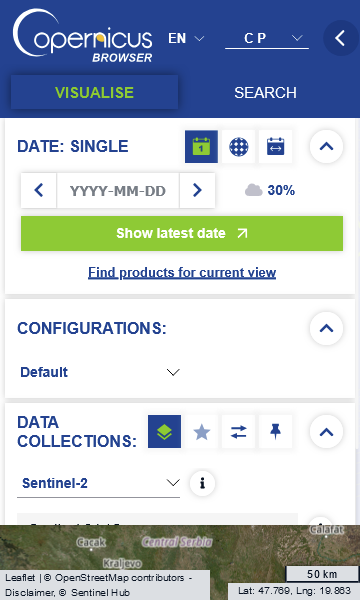Image resolution: width=360 pixels, height=600 pixels.
Task: Open Sentinel-2 data collection dropdown
Action: [x=99, y=483]
